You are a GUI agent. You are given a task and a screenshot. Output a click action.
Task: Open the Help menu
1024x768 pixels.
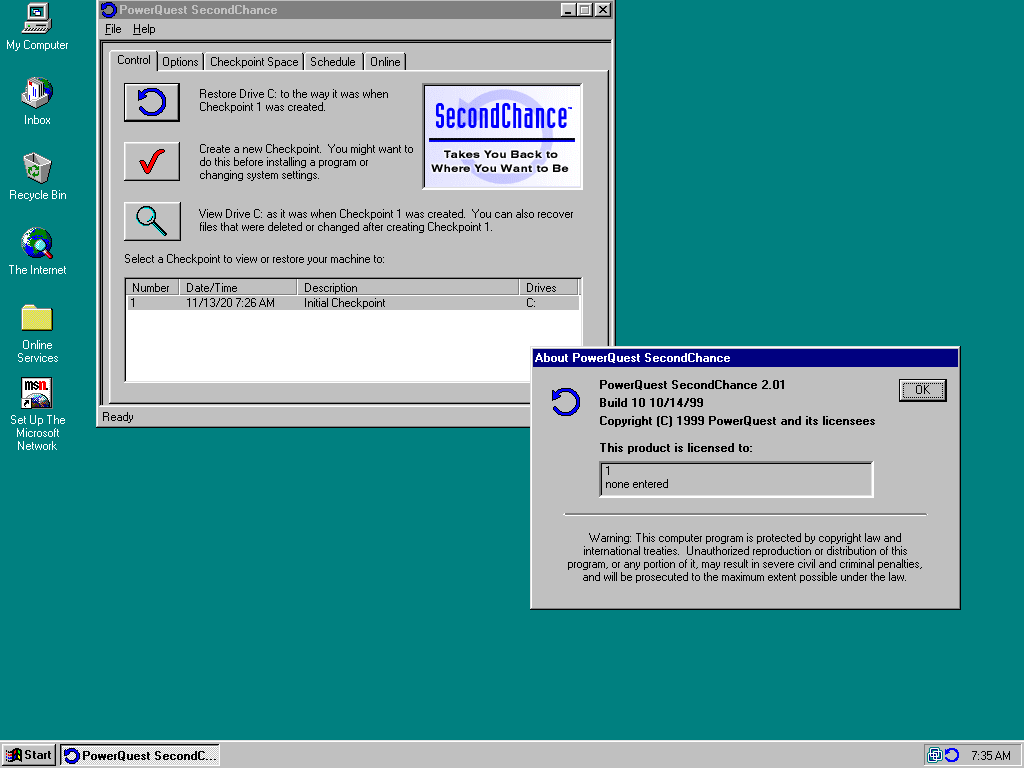(144, 29)
